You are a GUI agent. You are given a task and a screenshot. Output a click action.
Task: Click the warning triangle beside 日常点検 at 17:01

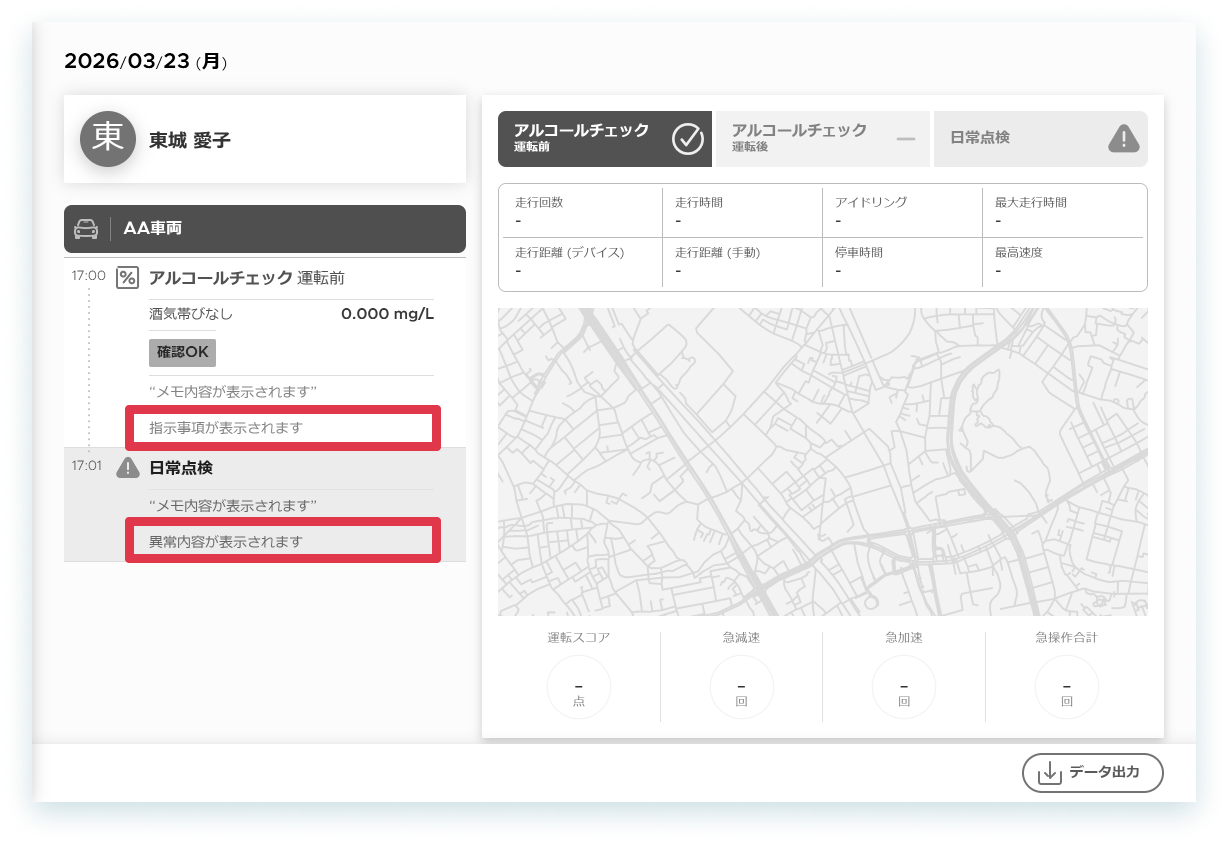tap(127, 467)
